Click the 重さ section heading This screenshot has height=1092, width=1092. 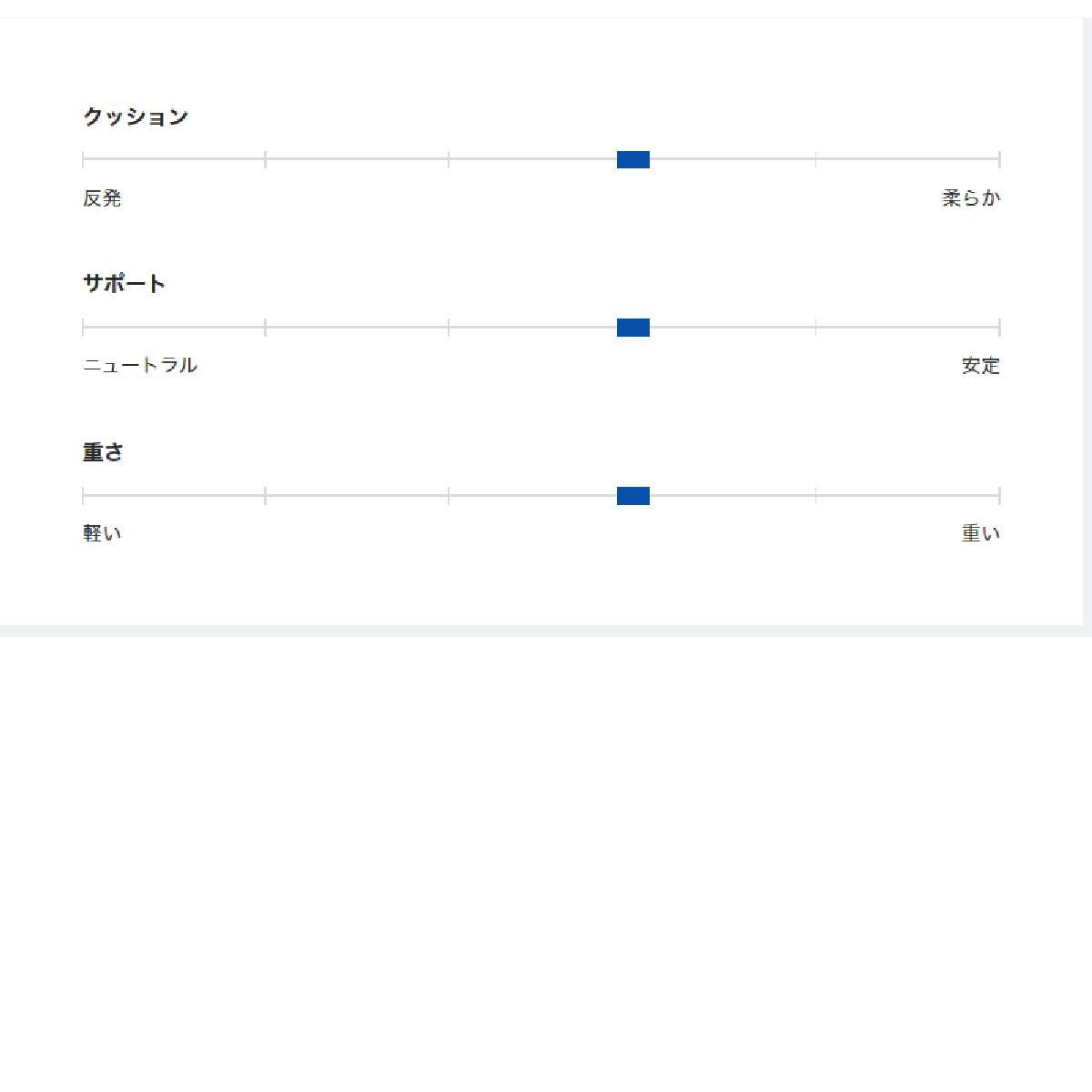coord(103,452)
